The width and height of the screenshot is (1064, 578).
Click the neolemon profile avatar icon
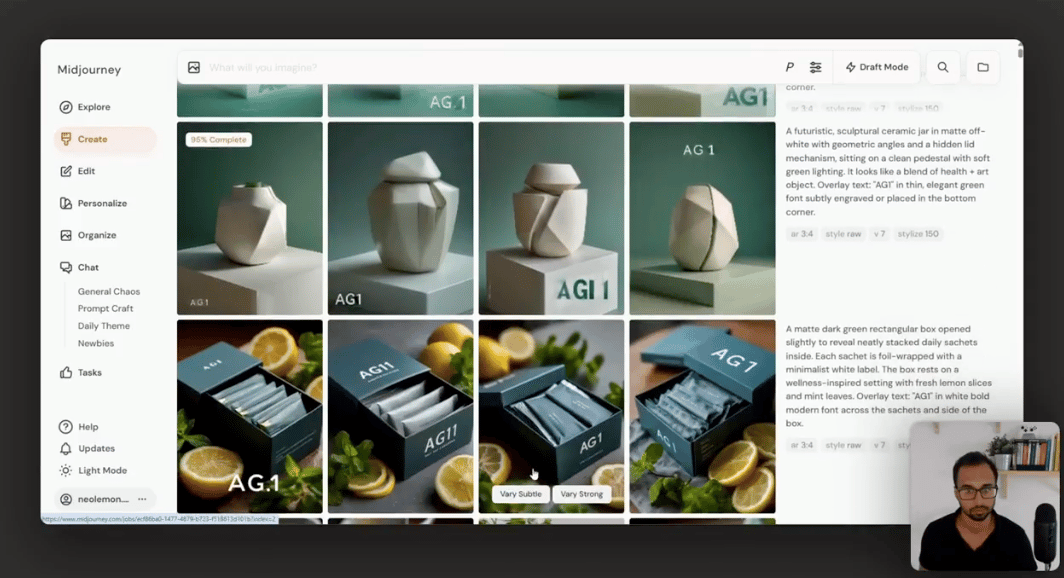(66, 499)
